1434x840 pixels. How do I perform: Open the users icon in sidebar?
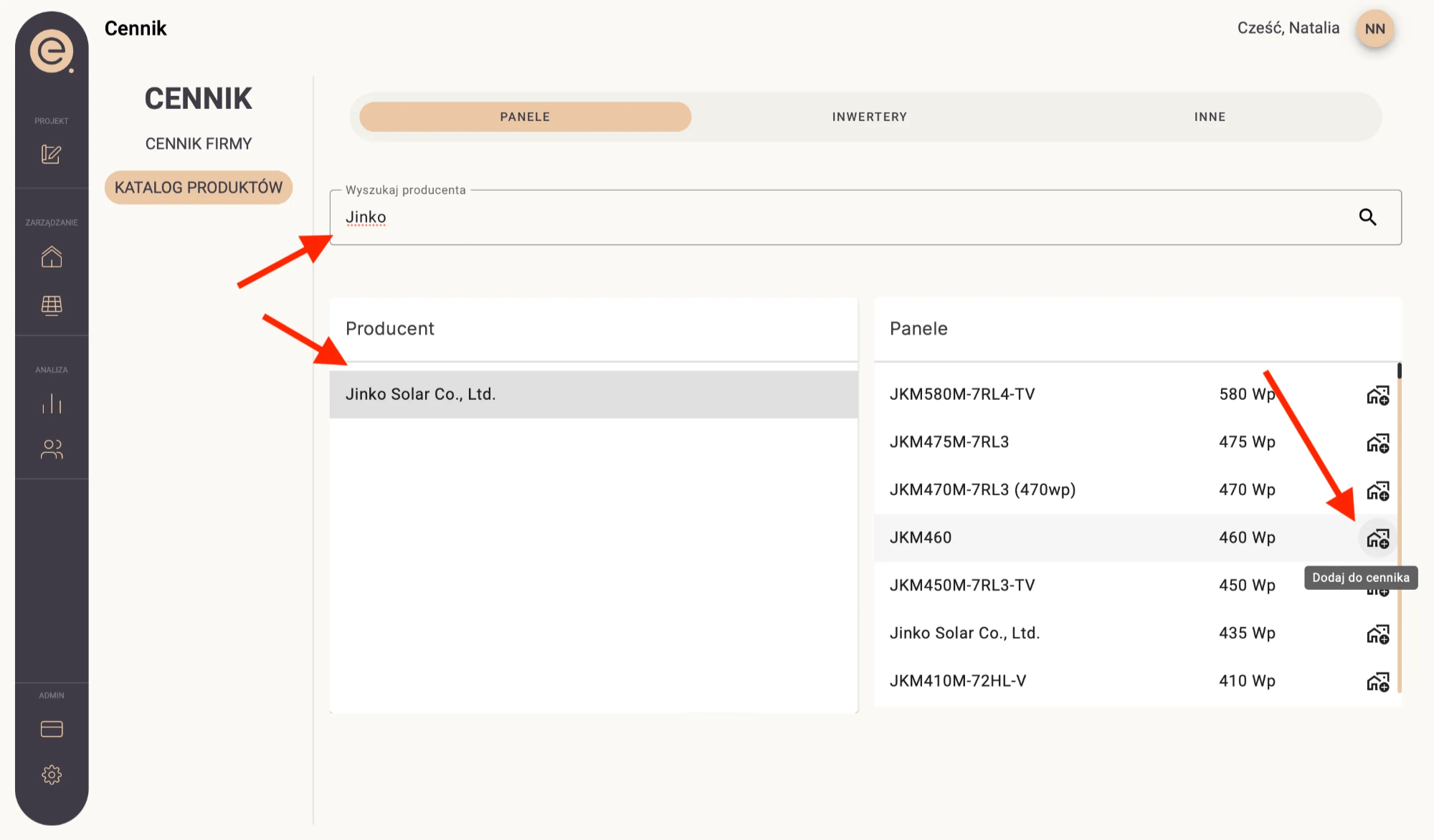tap(52, 449)
